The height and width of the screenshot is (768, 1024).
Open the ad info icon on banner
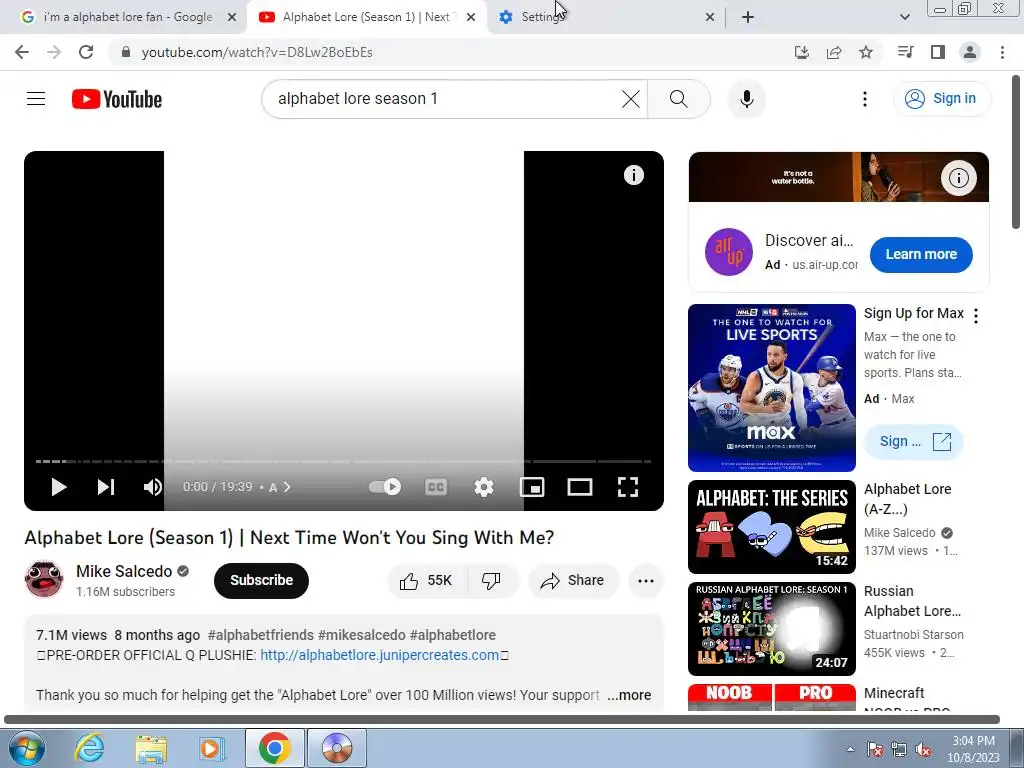(x=958, y=178)
